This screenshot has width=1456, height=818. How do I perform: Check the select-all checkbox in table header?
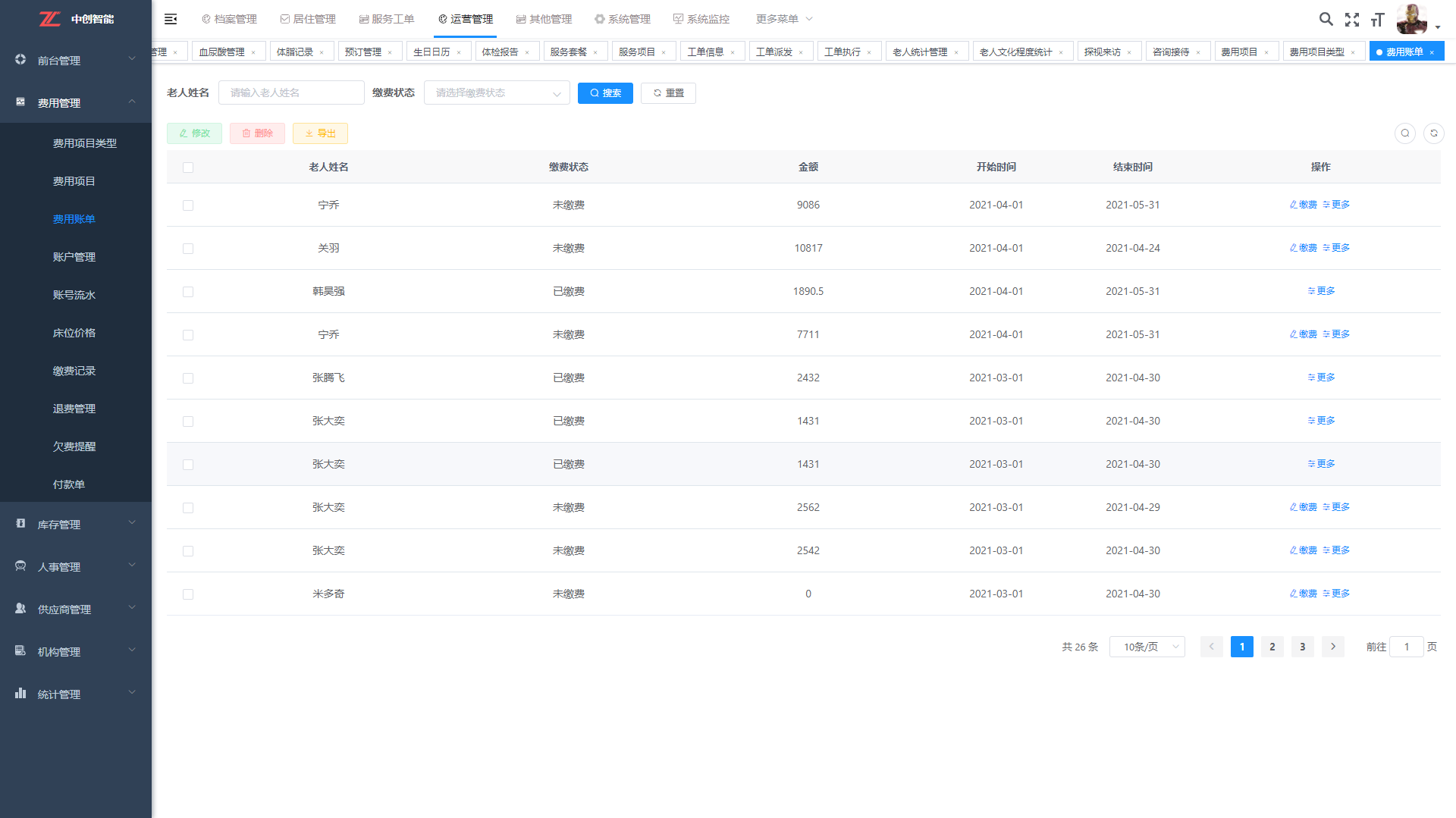coord(188,168)
